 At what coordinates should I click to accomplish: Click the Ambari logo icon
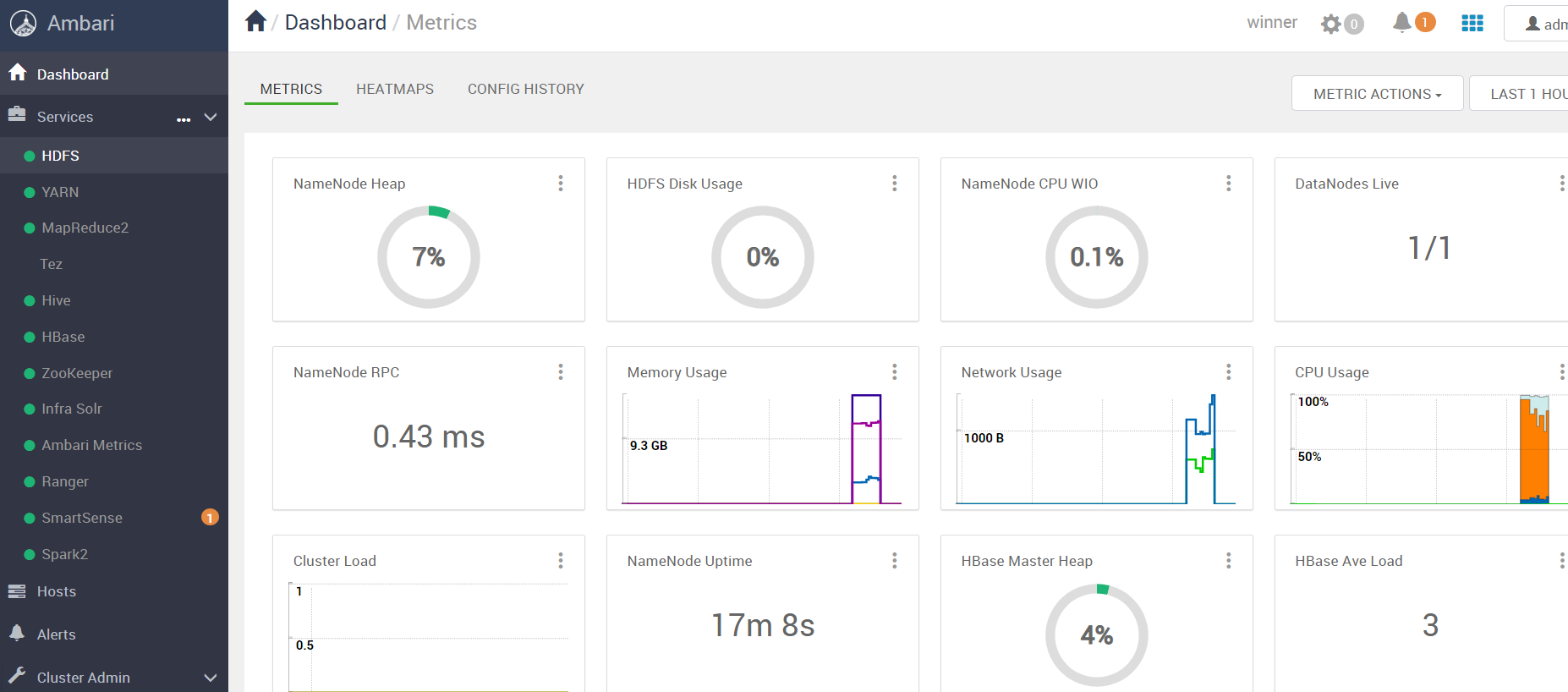click(23, 24)
